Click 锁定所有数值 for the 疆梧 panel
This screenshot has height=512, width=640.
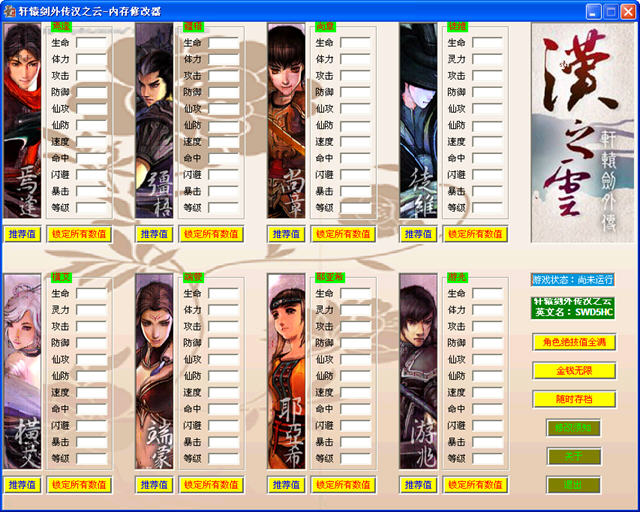[211, 234]
